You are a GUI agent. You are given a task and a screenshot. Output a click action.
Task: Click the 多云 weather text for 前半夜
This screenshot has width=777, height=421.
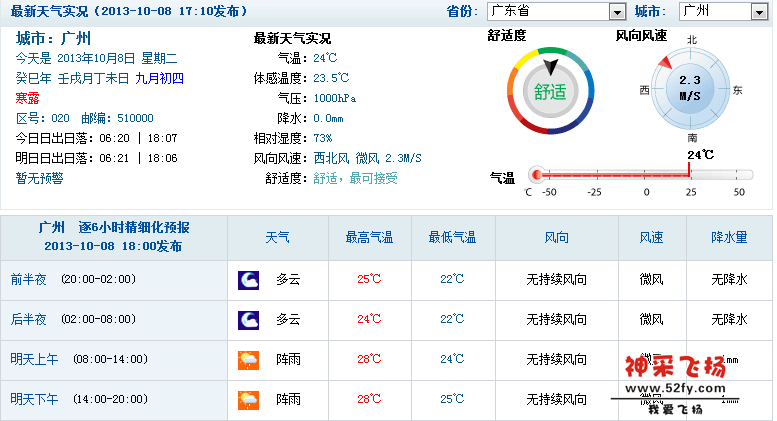pos(288,279)
